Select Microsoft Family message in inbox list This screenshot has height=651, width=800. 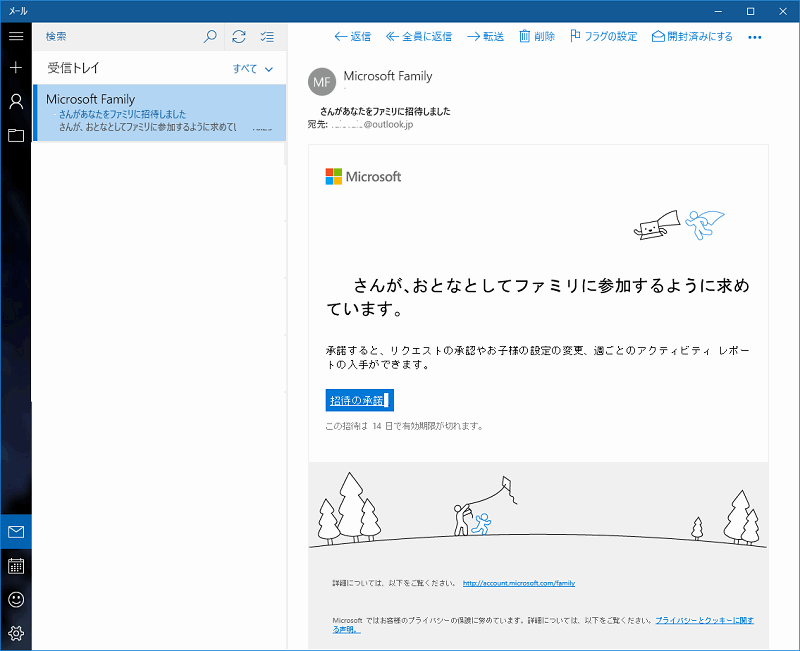coord(159,112)
